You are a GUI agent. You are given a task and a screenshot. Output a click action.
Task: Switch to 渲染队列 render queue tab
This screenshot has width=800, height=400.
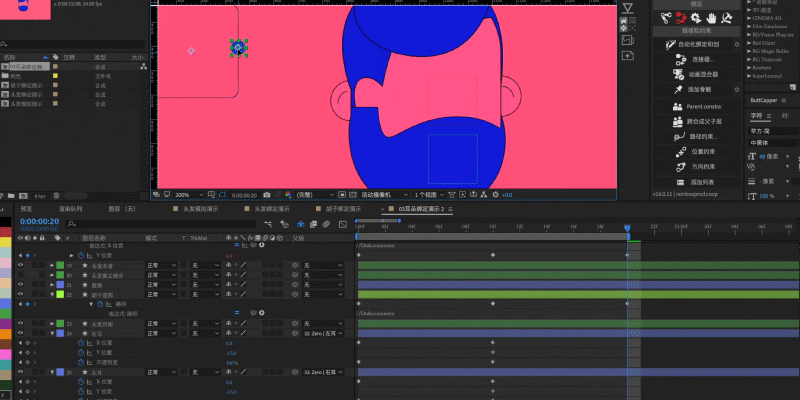click(x=70, y=209)
